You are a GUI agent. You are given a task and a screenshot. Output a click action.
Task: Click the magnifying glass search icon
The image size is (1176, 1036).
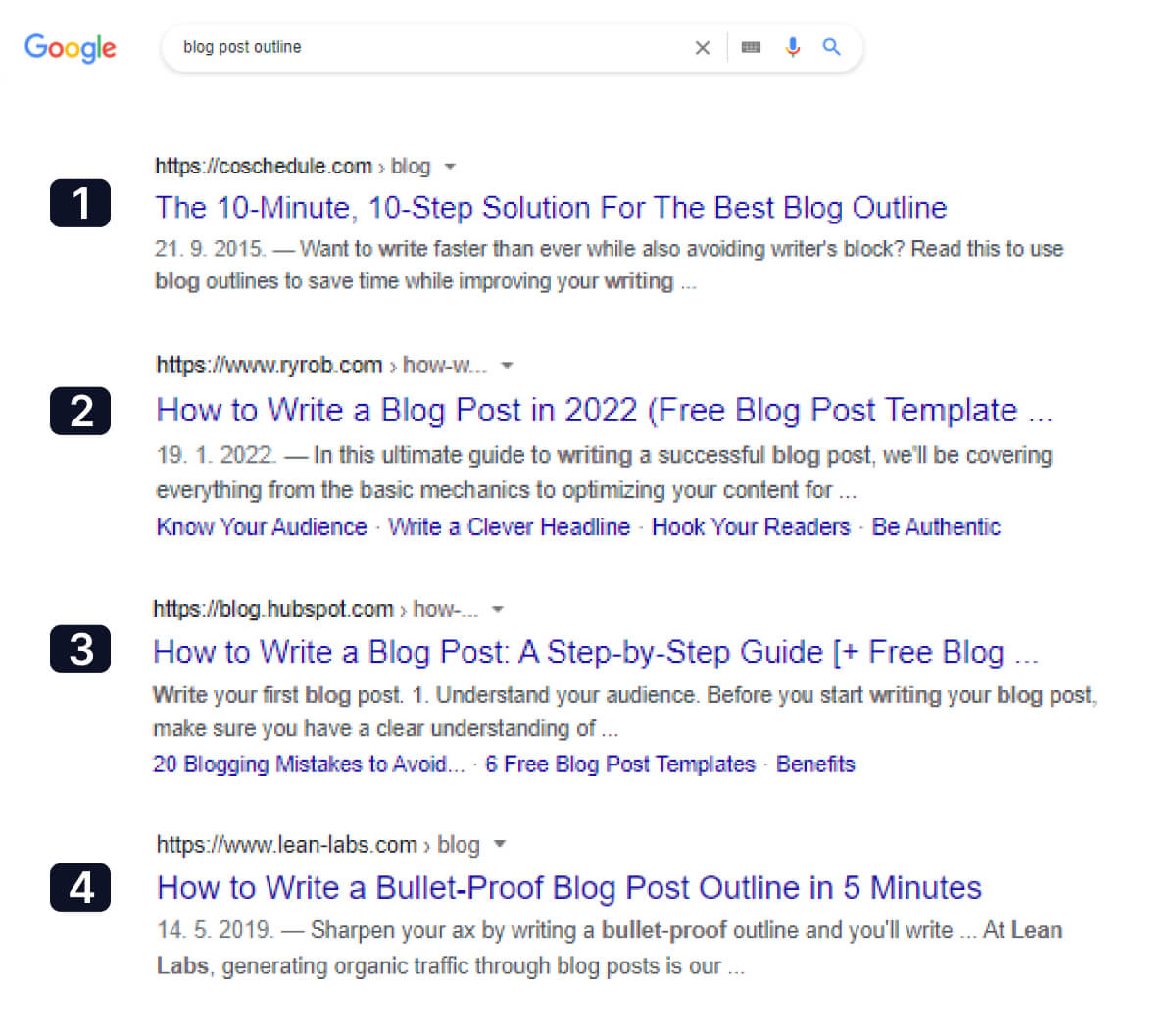click(832, 47)
